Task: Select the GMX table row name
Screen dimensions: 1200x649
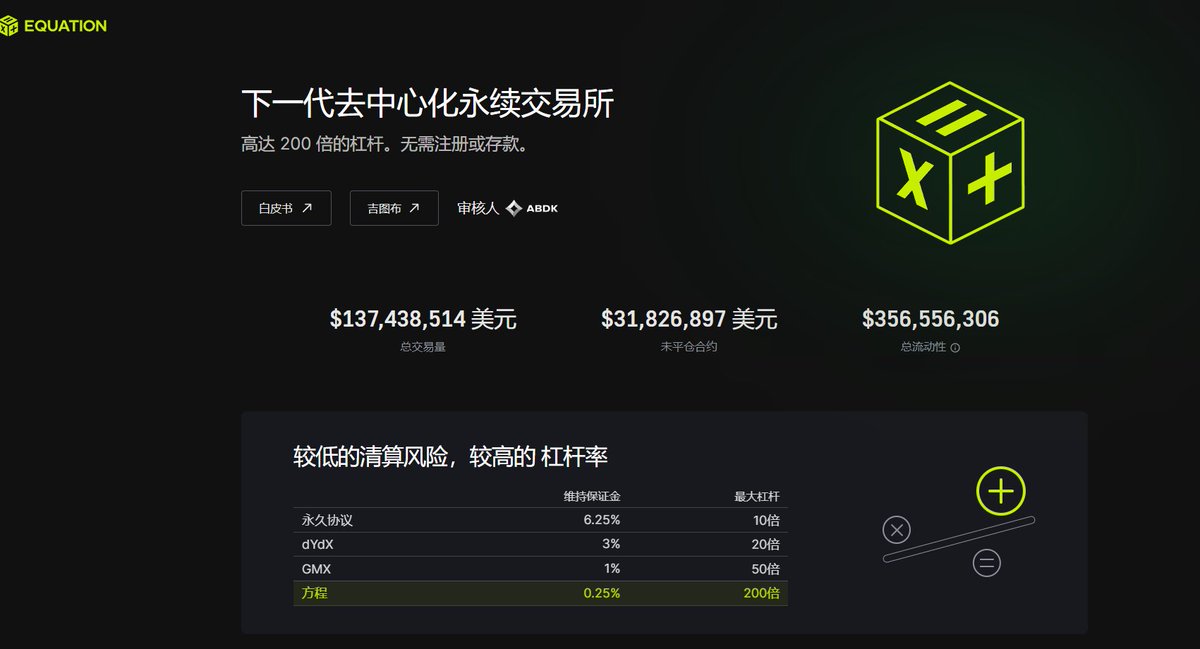Action: coord(317,568)
